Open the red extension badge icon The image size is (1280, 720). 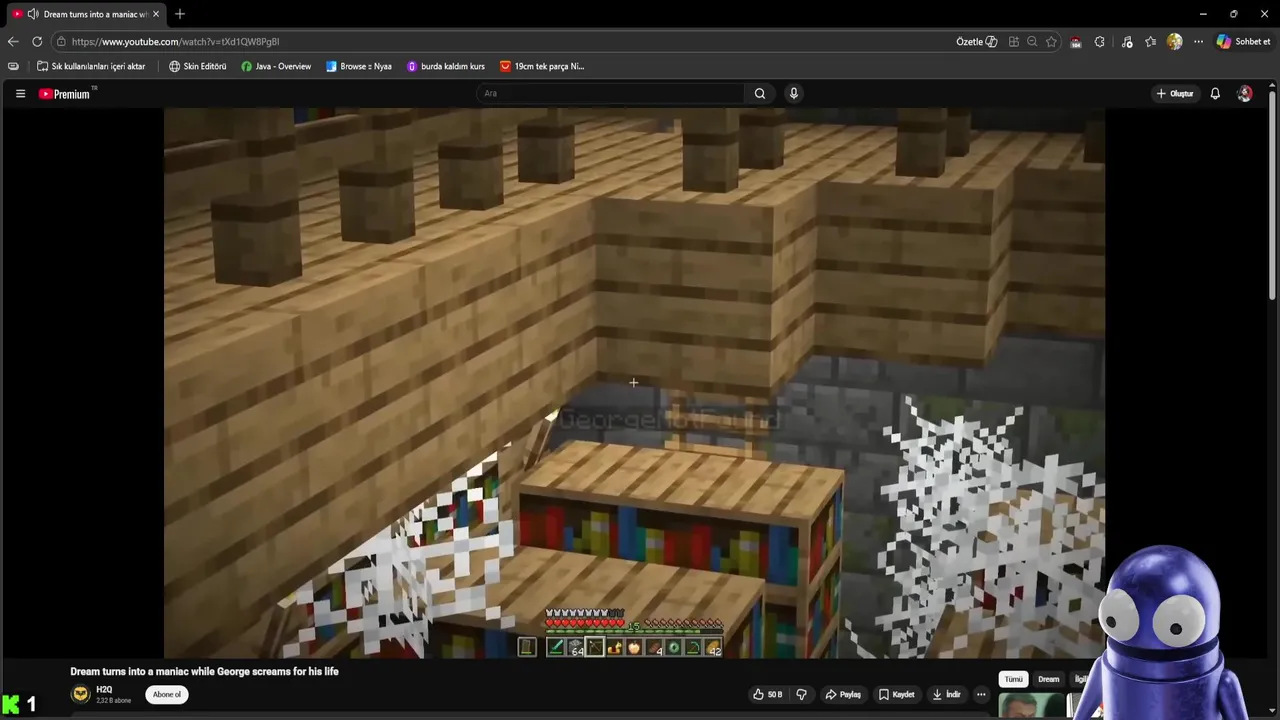(x=1076, y=42)
